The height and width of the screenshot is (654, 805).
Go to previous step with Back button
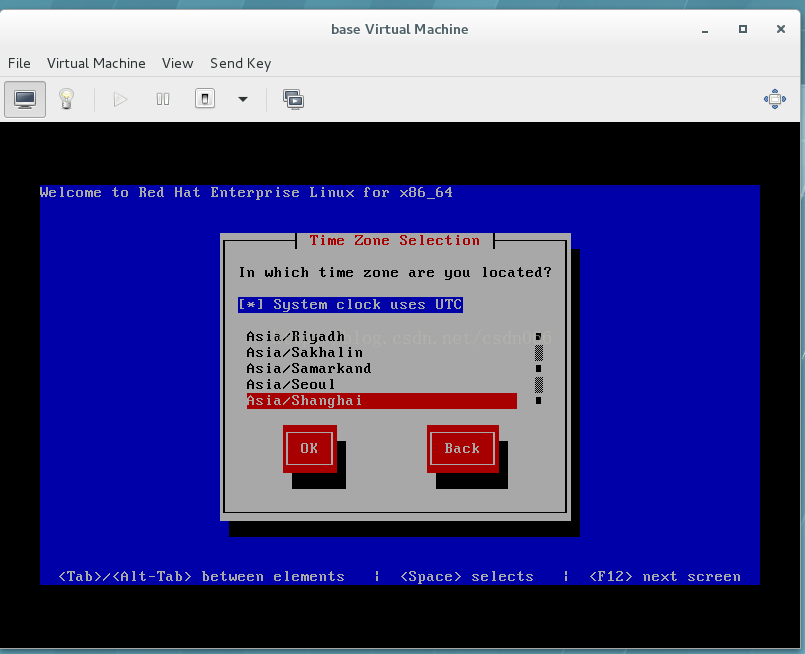[463, 449]
